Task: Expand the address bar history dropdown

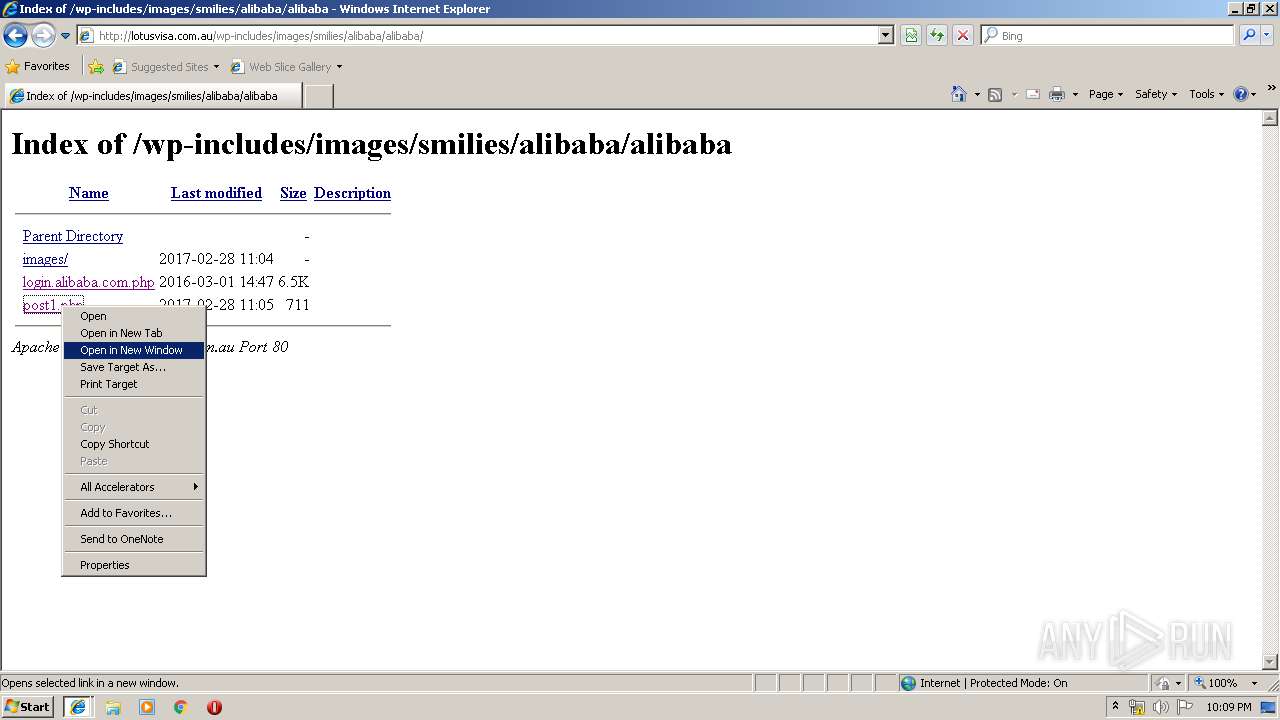Action: 885,36
